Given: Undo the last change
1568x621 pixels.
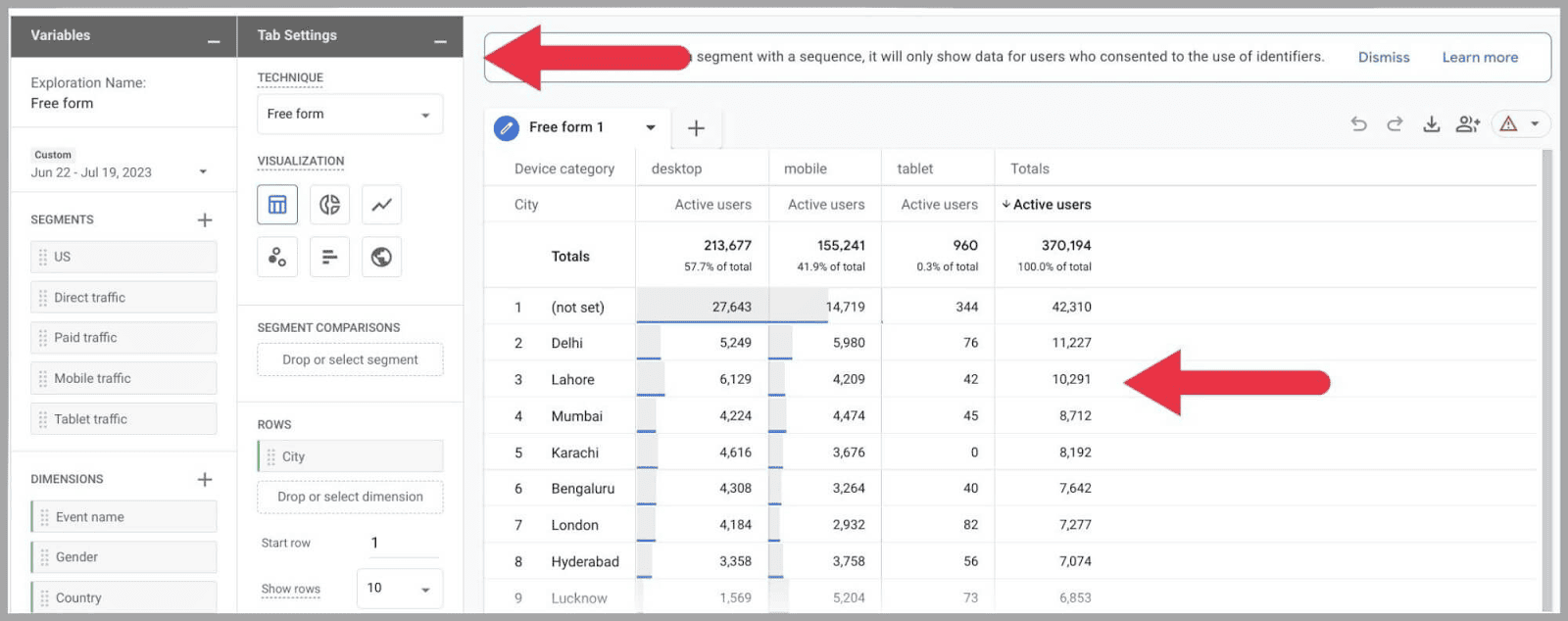Looking at the screenshot, I should tap(1358, 124).
